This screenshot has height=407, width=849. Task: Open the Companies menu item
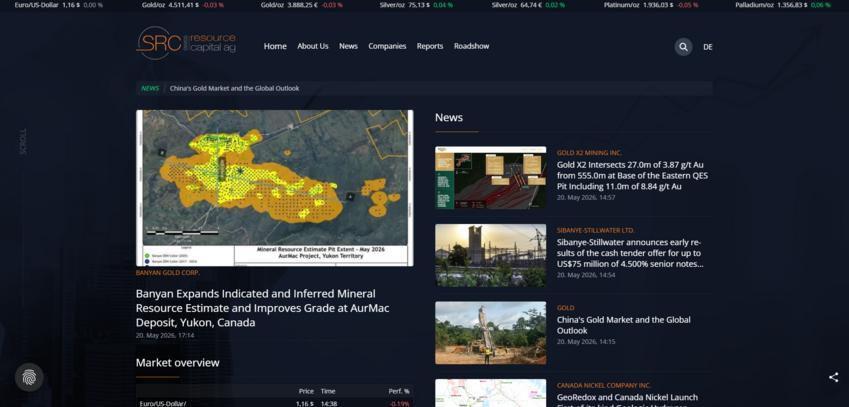(387, 47)
